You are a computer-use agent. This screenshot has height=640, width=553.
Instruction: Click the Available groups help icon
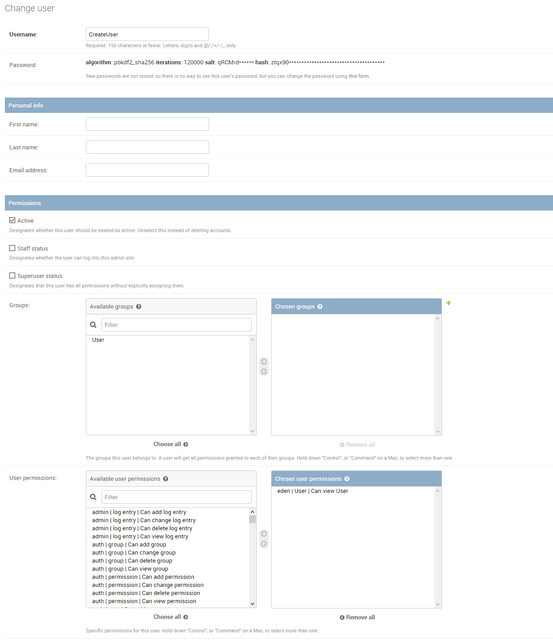[x=139, y=307]
